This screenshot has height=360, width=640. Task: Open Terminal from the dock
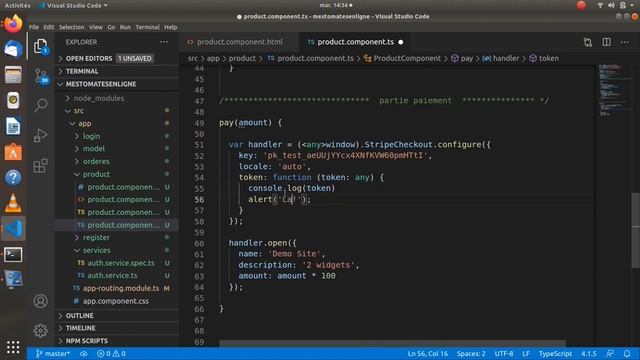[13, 255]
